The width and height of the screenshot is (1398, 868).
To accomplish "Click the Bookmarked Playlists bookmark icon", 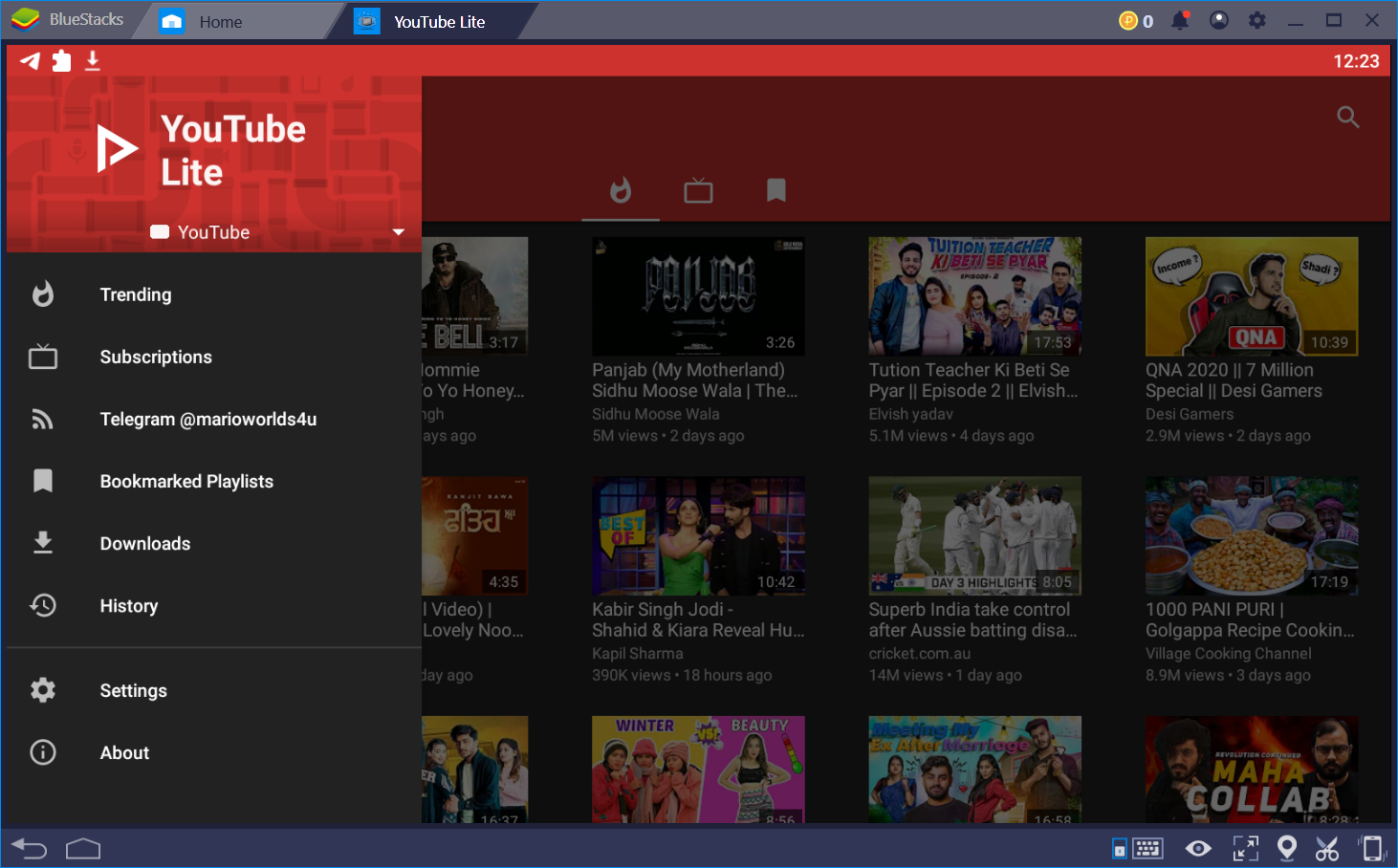I will pyautogui.click(x=43, y=481).
